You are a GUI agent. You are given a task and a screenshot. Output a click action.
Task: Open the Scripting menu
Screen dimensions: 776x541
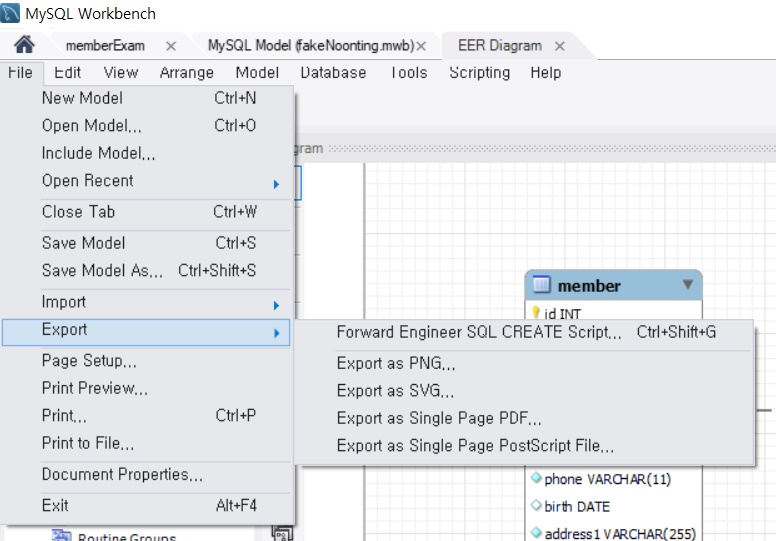point(480,73)
